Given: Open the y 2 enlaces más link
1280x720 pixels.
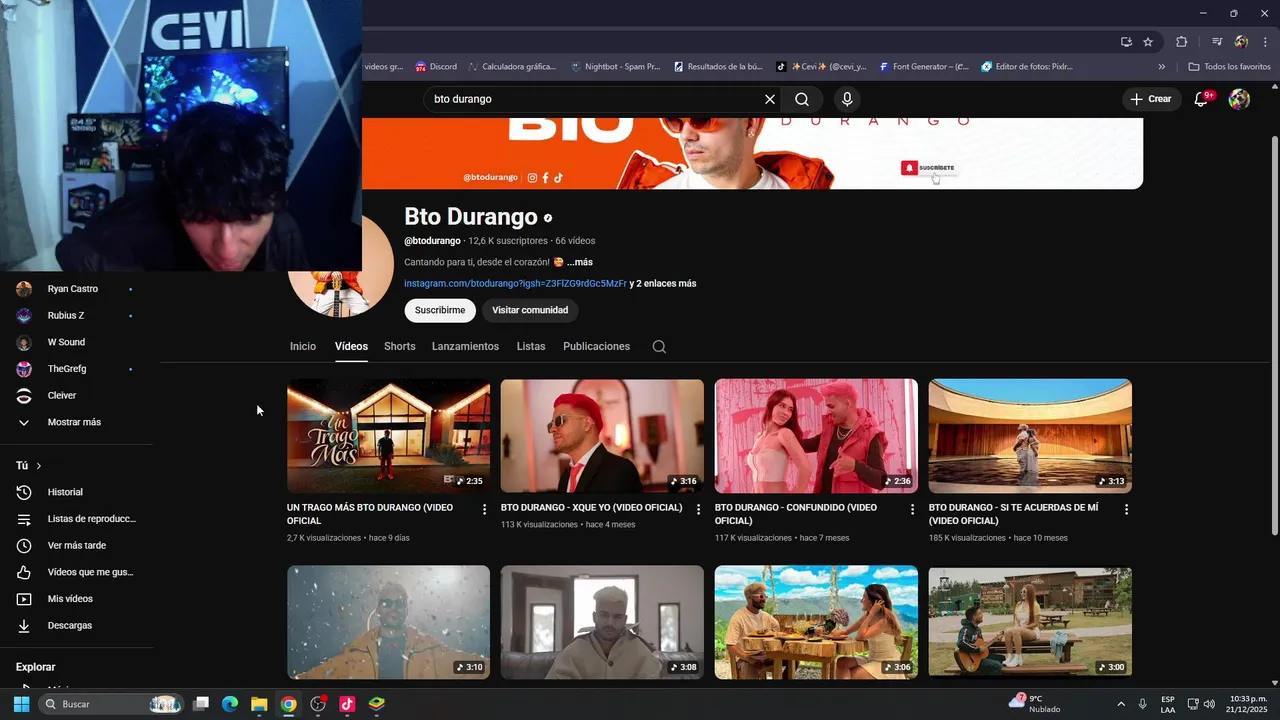Looking at the screenshot, I should 663,284.
